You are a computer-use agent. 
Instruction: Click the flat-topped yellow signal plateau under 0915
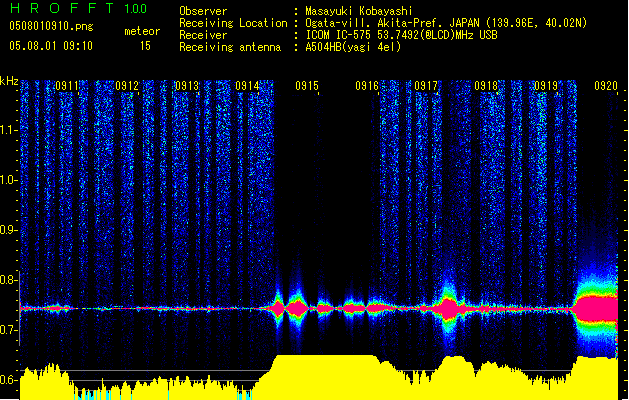pyautogui.click(x=325, y=377)
